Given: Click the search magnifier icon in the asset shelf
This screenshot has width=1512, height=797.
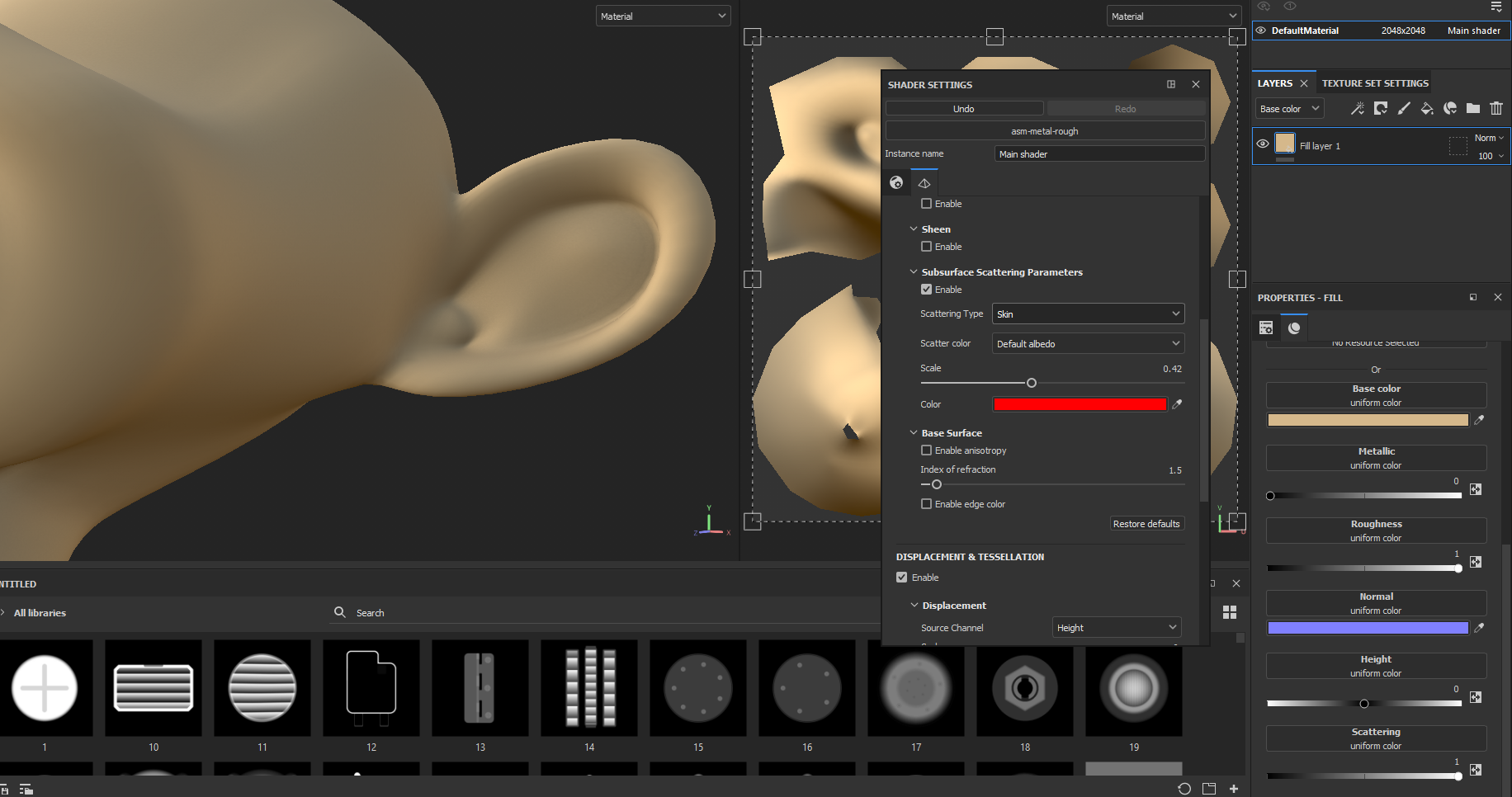Looking at the screenshot, I should [x=339, y=612].
